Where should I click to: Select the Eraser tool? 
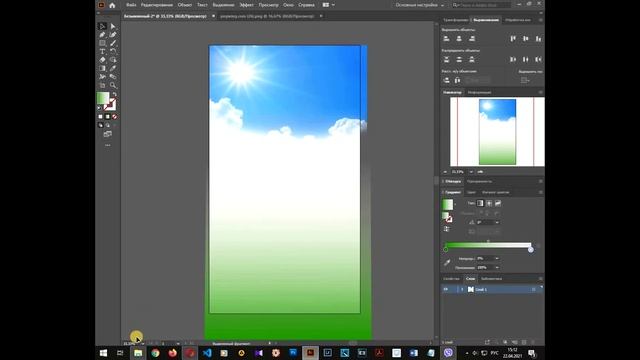pyautogui.click(x=102, y=60)
